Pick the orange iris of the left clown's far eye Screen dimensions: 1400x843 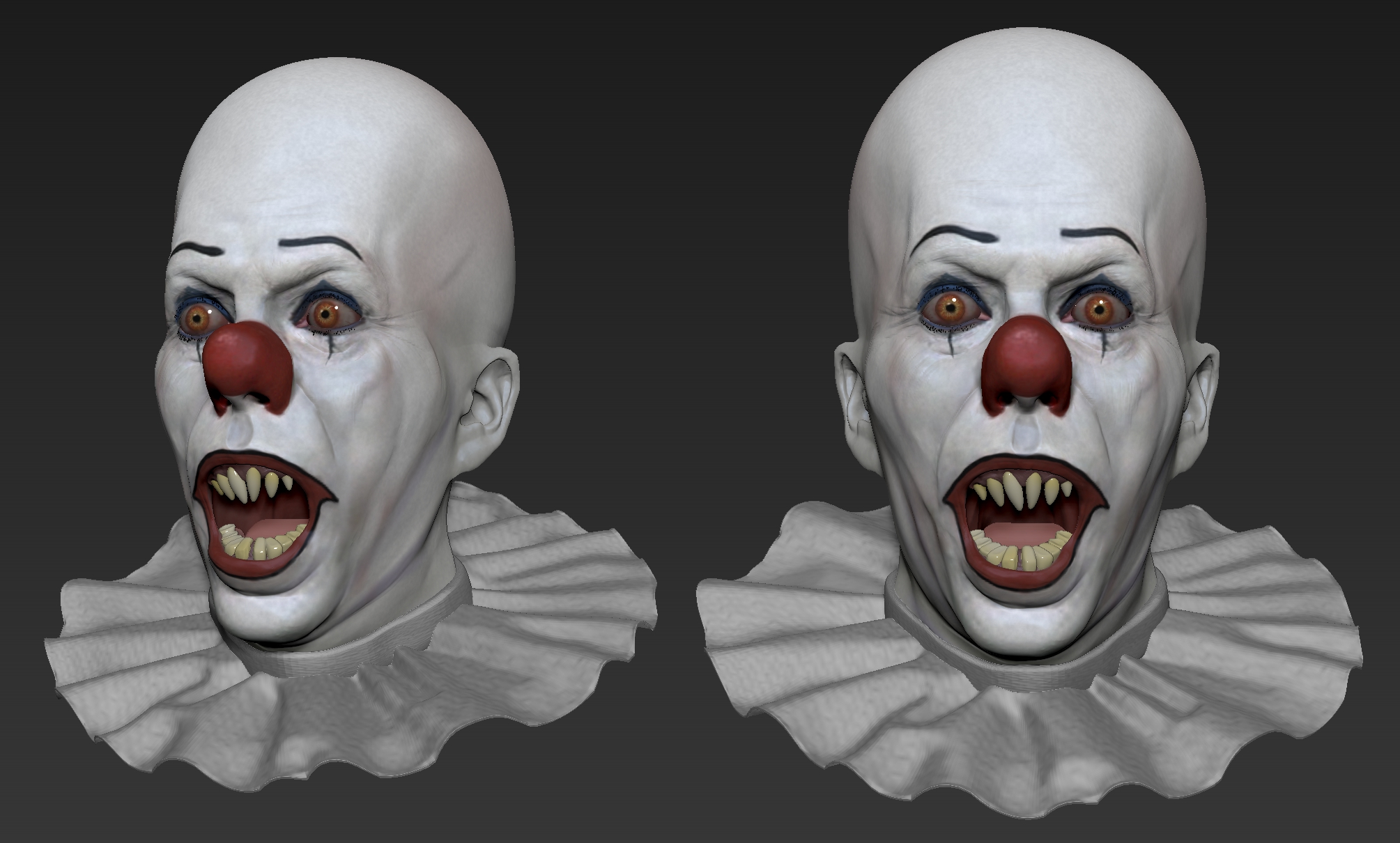pos(198,320)
